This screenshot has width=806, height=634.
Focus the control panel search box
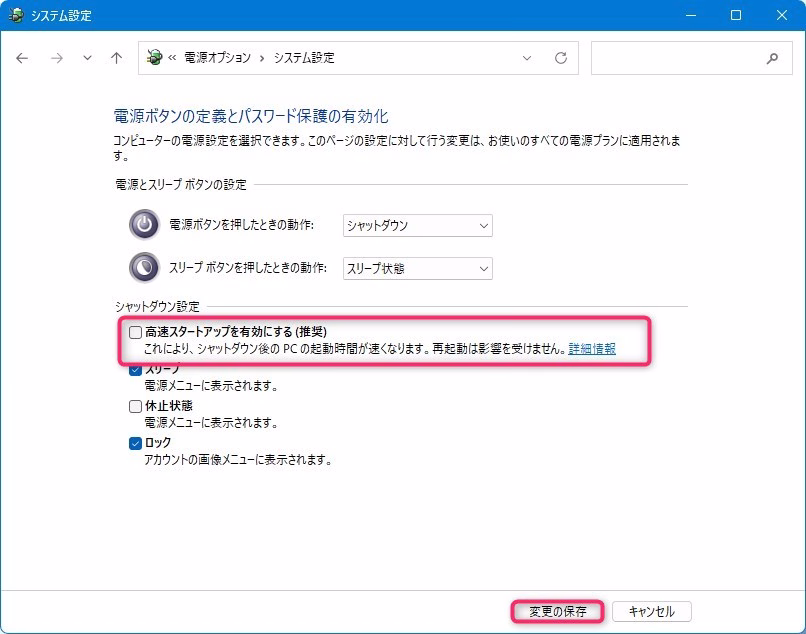(x=691, y=58)
